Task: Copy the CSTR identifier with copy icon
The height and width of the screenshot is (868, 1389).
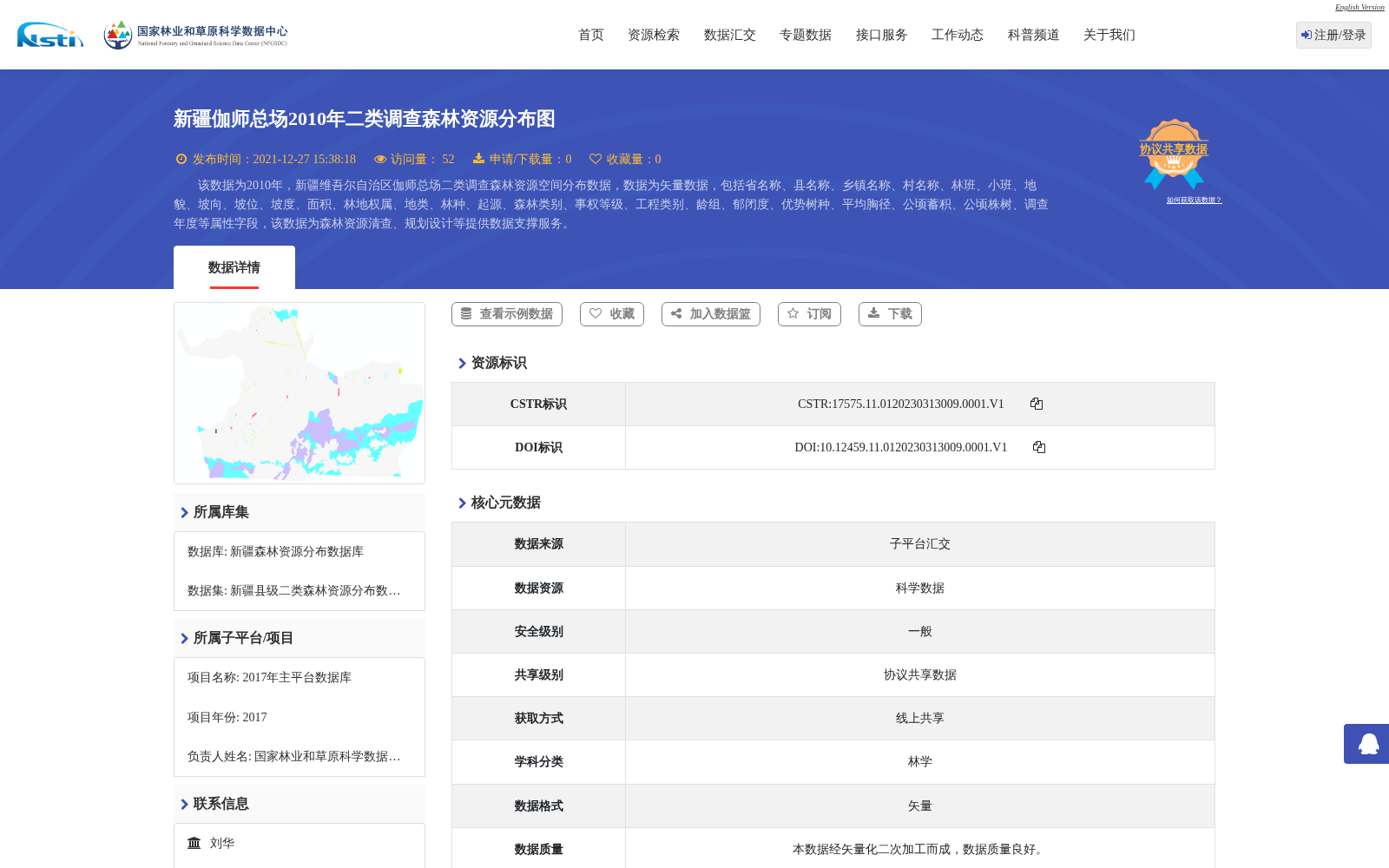Action: 1037,404
